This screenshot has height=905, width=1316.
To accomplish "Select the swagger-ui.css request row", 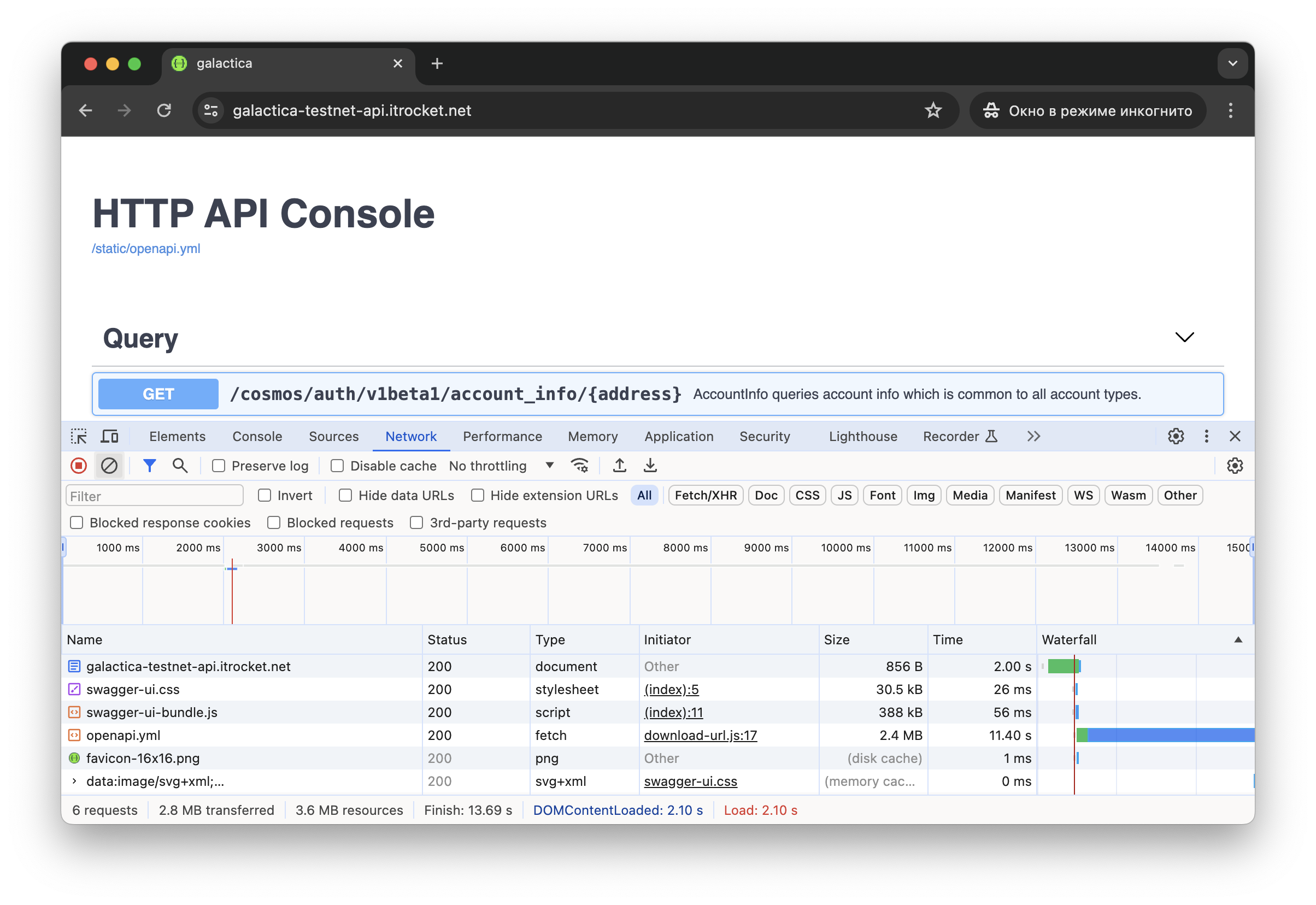I will (656, 690).
